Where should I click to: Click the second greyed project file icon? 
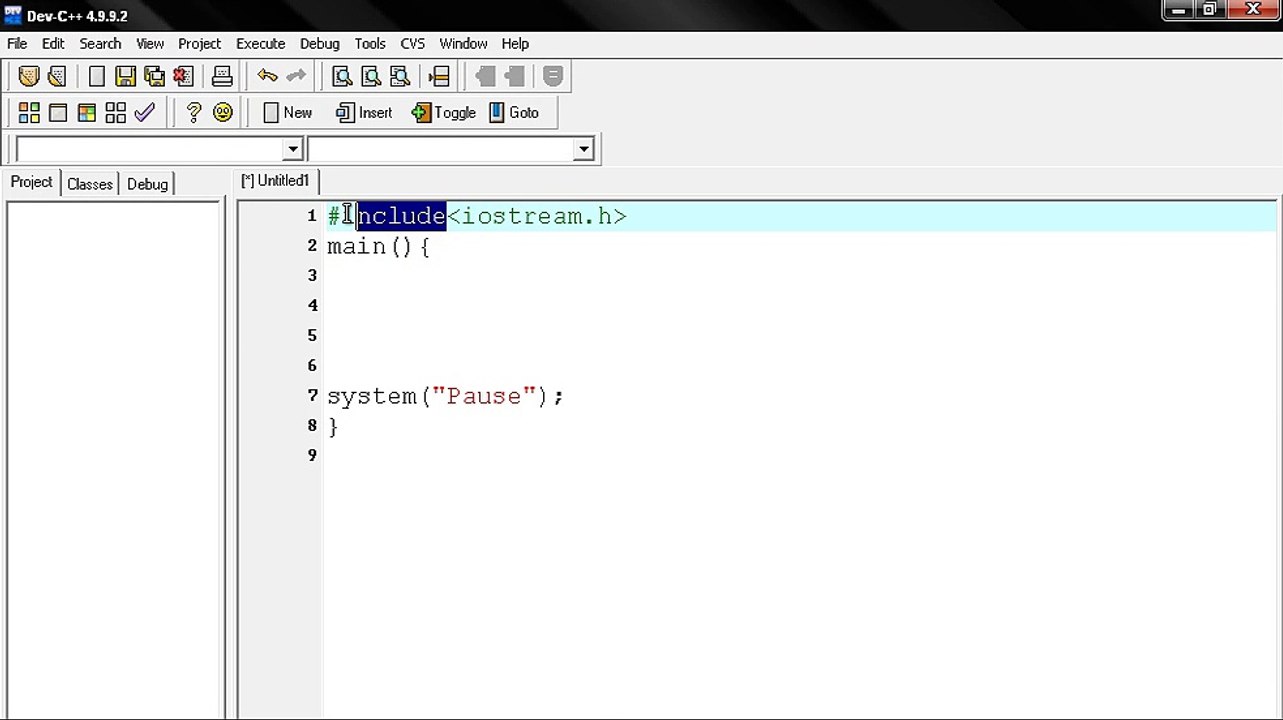pos(514,76)
